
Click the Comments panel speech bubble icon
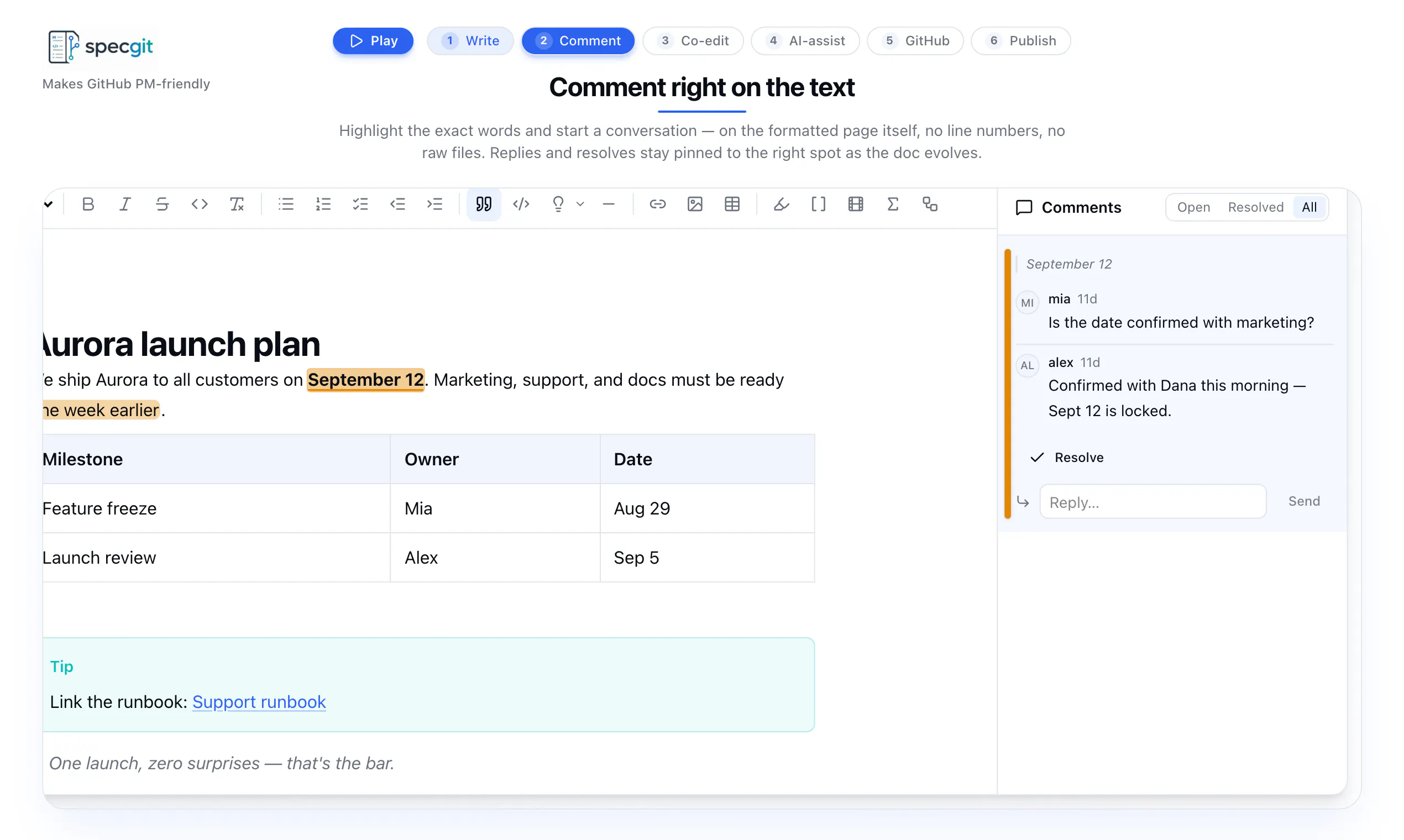1024,208
